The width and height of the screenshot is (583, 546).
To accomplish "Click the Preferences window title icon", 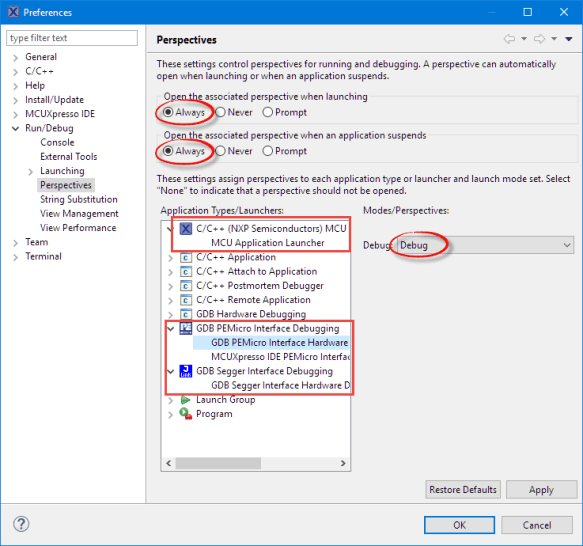I will coord(13,12).
